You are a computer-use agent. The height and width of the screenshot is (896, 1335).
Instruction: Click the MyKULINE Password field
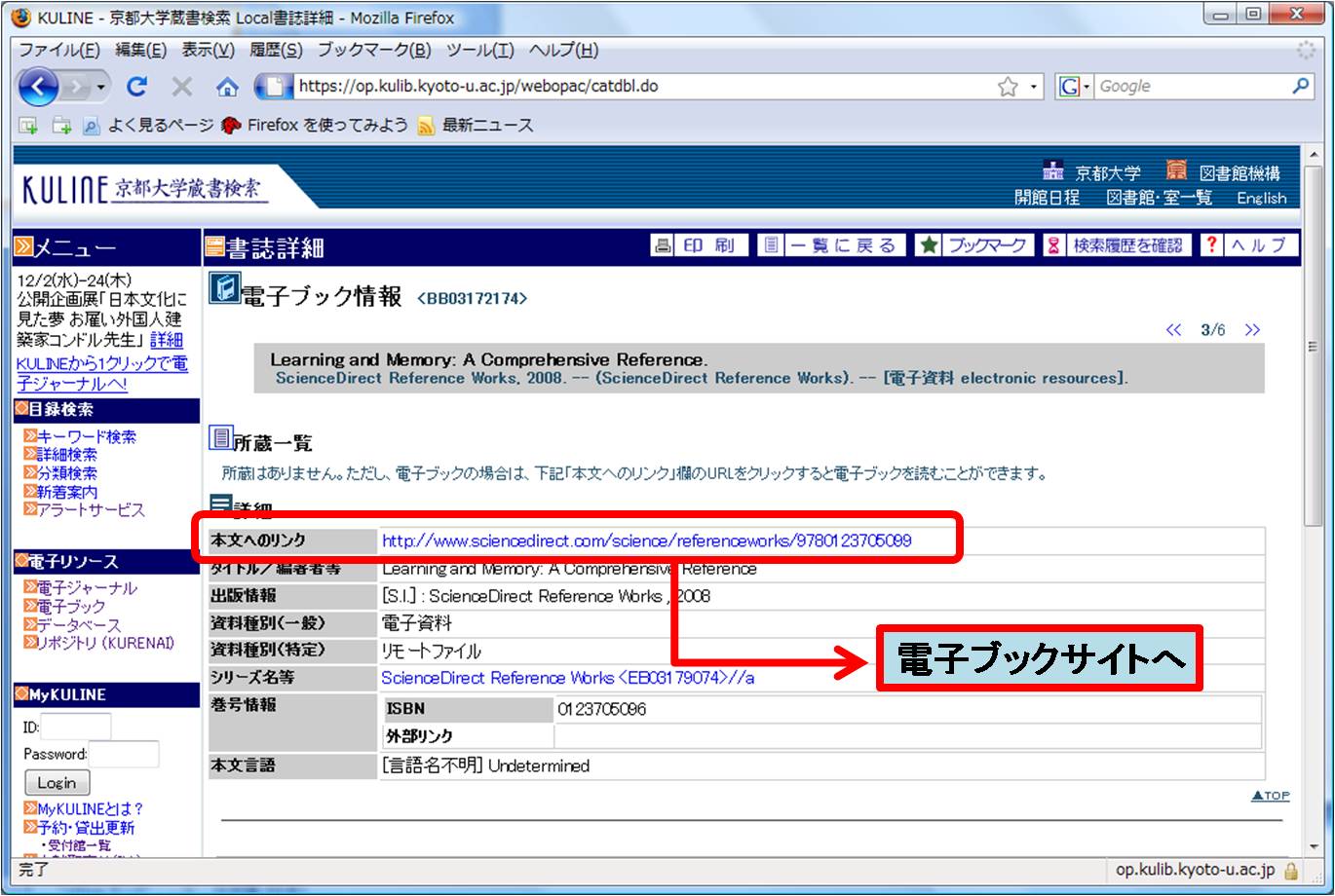pos(124,754)
